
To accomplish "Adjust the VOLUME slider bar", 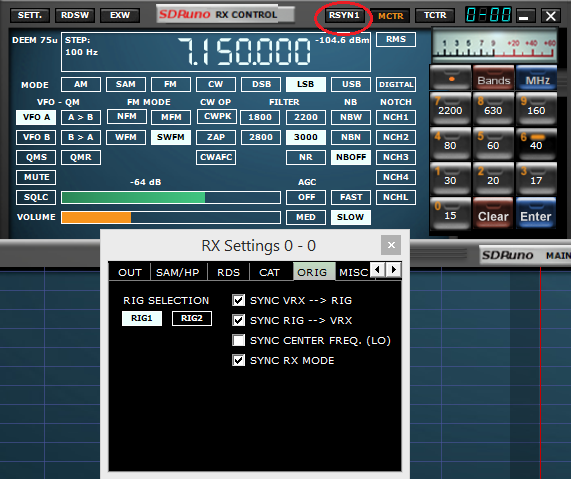I will pyautogui.click(x=171, y=217).
